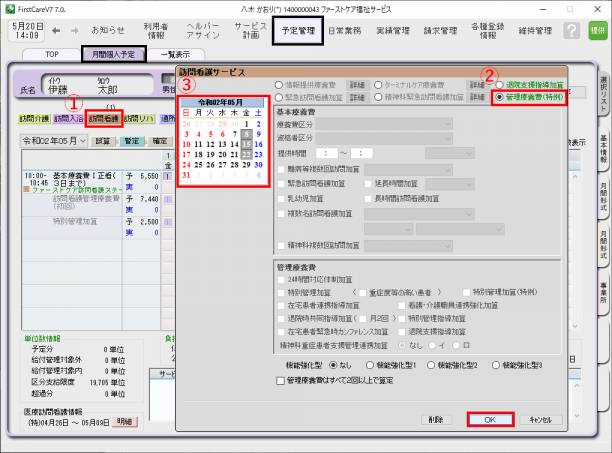Select the 訪問リハ service tag
The width and height of the screenshot is (612, 453).
tap(139, 120)
